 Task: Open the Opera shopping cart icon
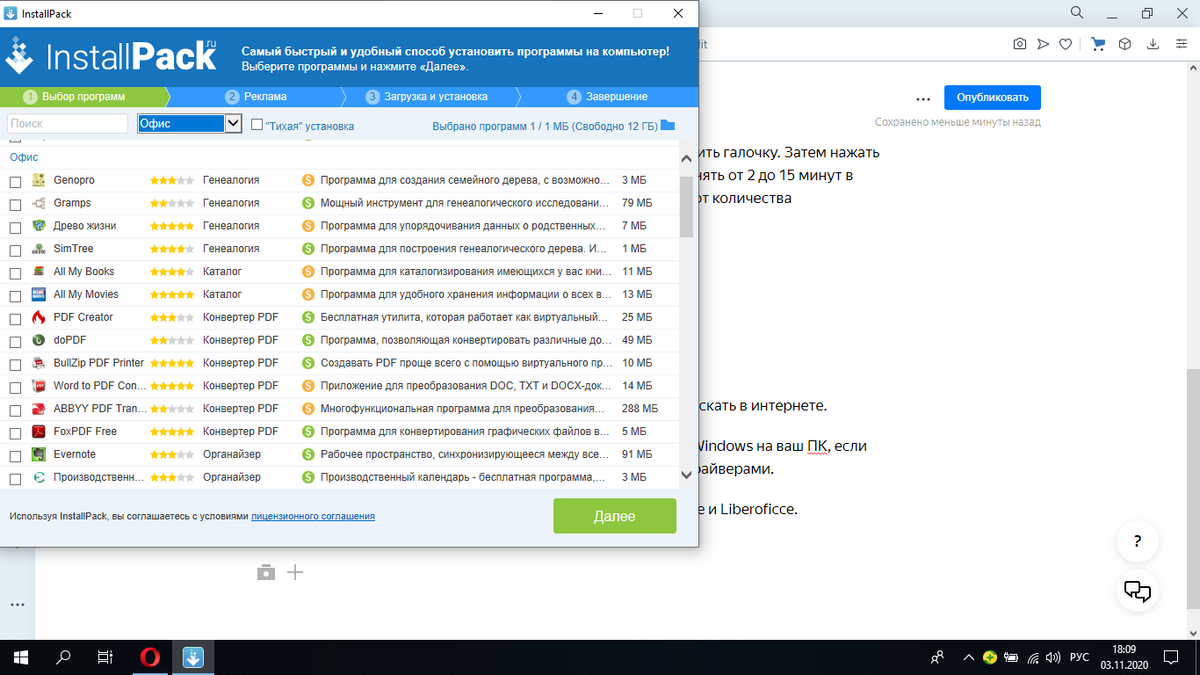1098,44
